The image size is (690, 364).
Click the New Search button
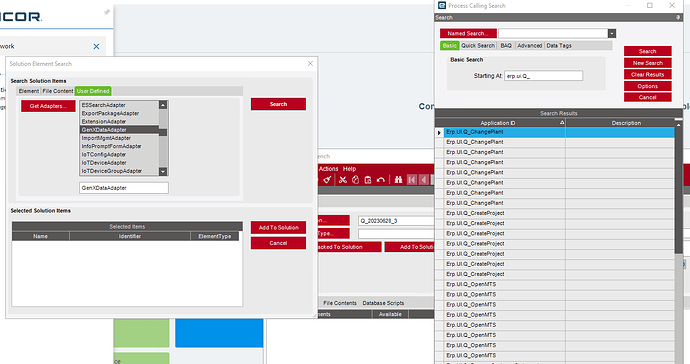coord(647,63)
